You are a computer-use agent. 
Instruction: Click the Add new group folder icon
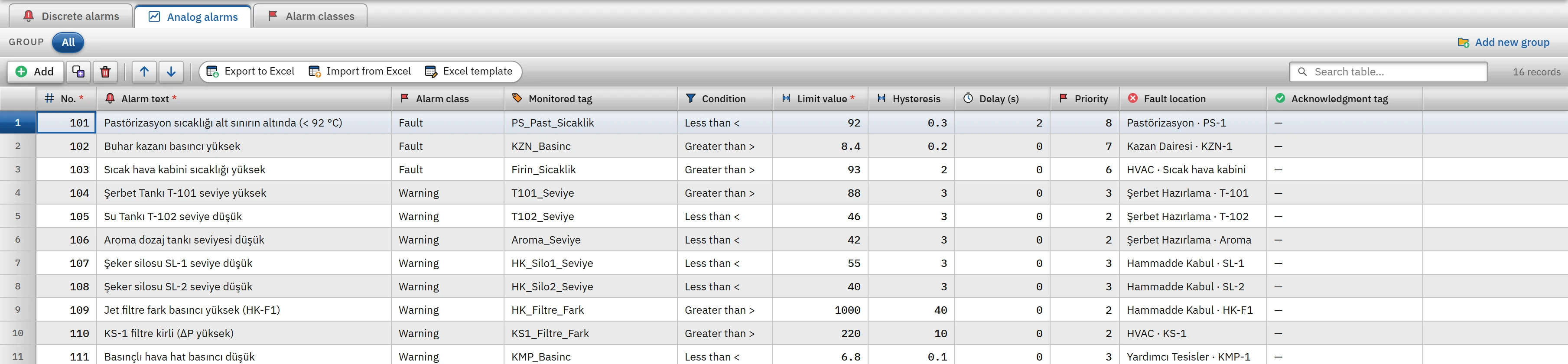click(x=1463, y=42)
